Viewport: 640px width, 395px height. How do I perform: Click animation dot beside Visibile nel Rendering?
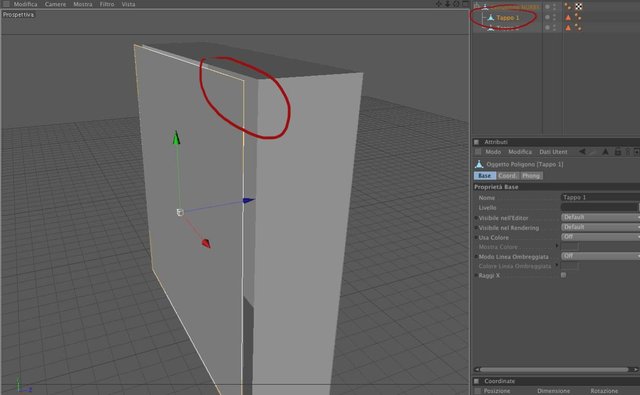[476, 228]
